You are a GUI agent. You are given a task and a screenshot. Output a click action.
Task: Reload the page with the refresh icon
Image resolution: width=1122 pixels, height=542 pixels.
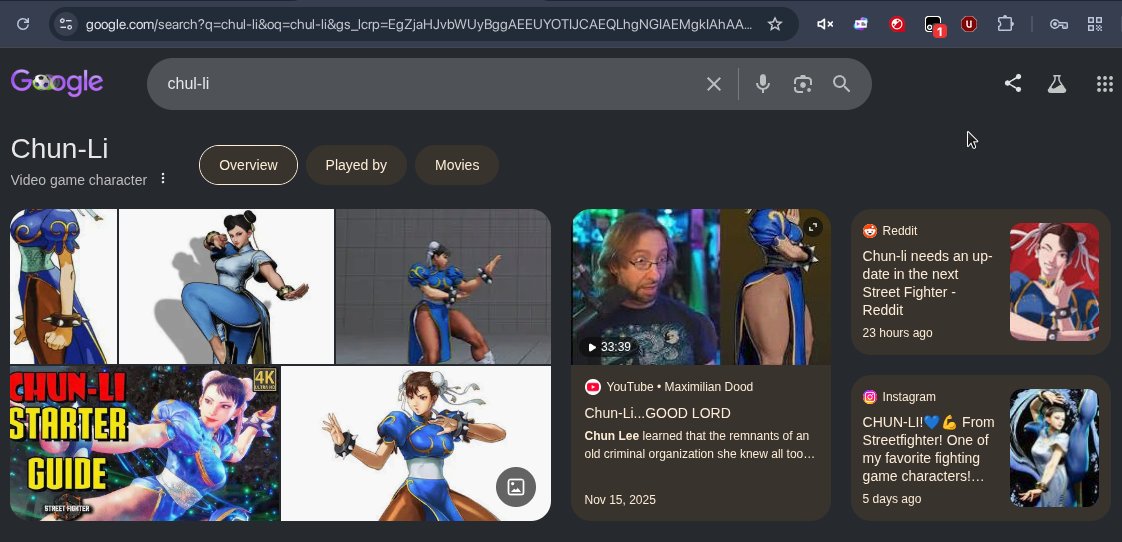(x=23, y=24)
